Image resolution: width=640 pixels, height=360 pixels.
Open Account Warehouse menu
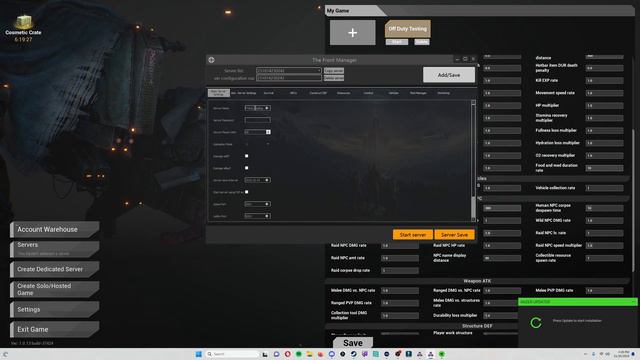point(55,229)
